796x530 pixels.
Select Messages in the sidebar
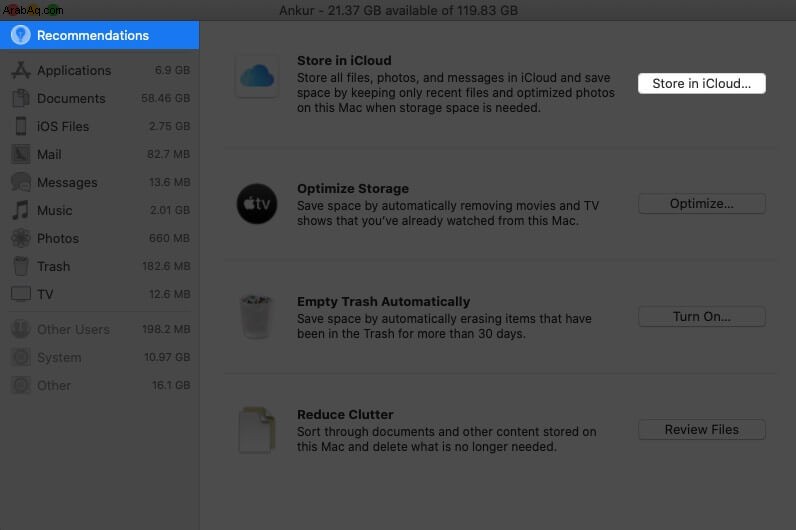[100, 182]
